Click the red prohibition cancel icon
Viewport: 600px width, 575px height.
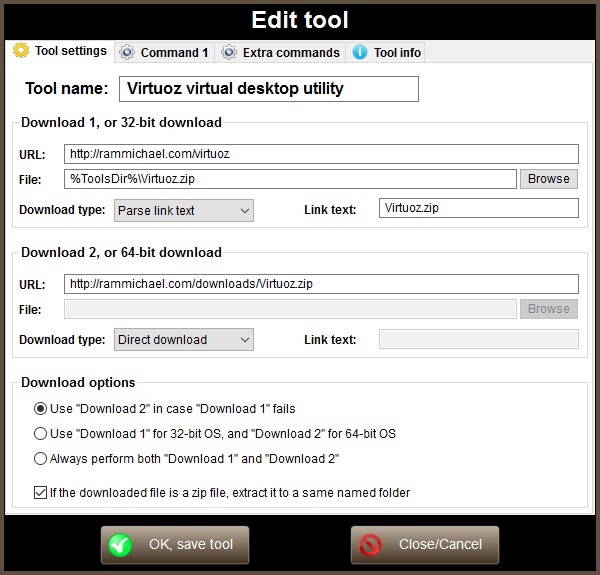click(x=370, y=545)
